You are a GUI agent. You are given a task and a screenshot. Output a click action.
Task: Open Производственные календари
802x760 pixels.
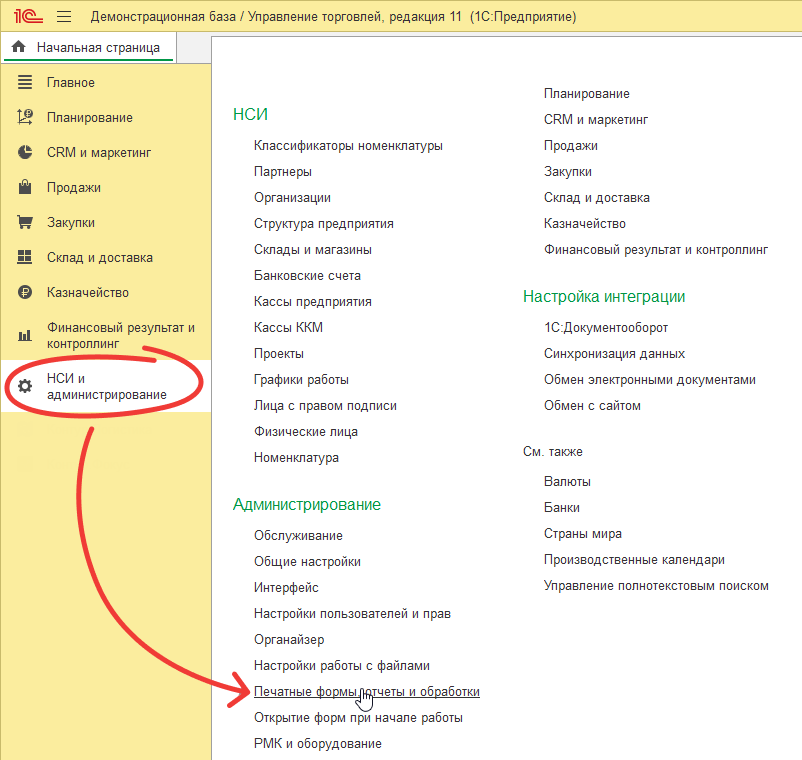point(634,560)
